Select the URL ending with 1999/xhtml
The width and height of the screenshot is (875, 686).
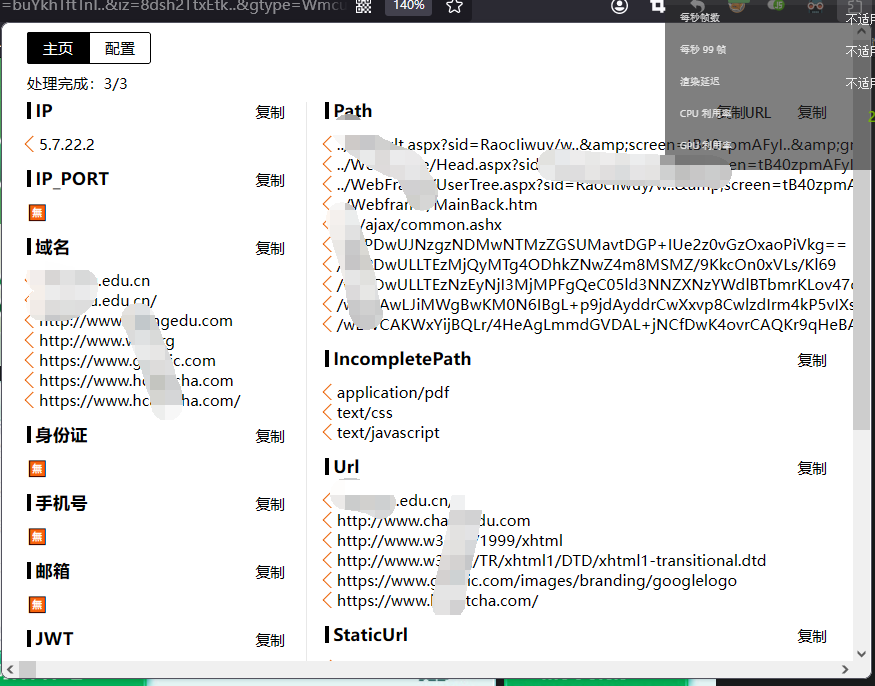point(450,540)
